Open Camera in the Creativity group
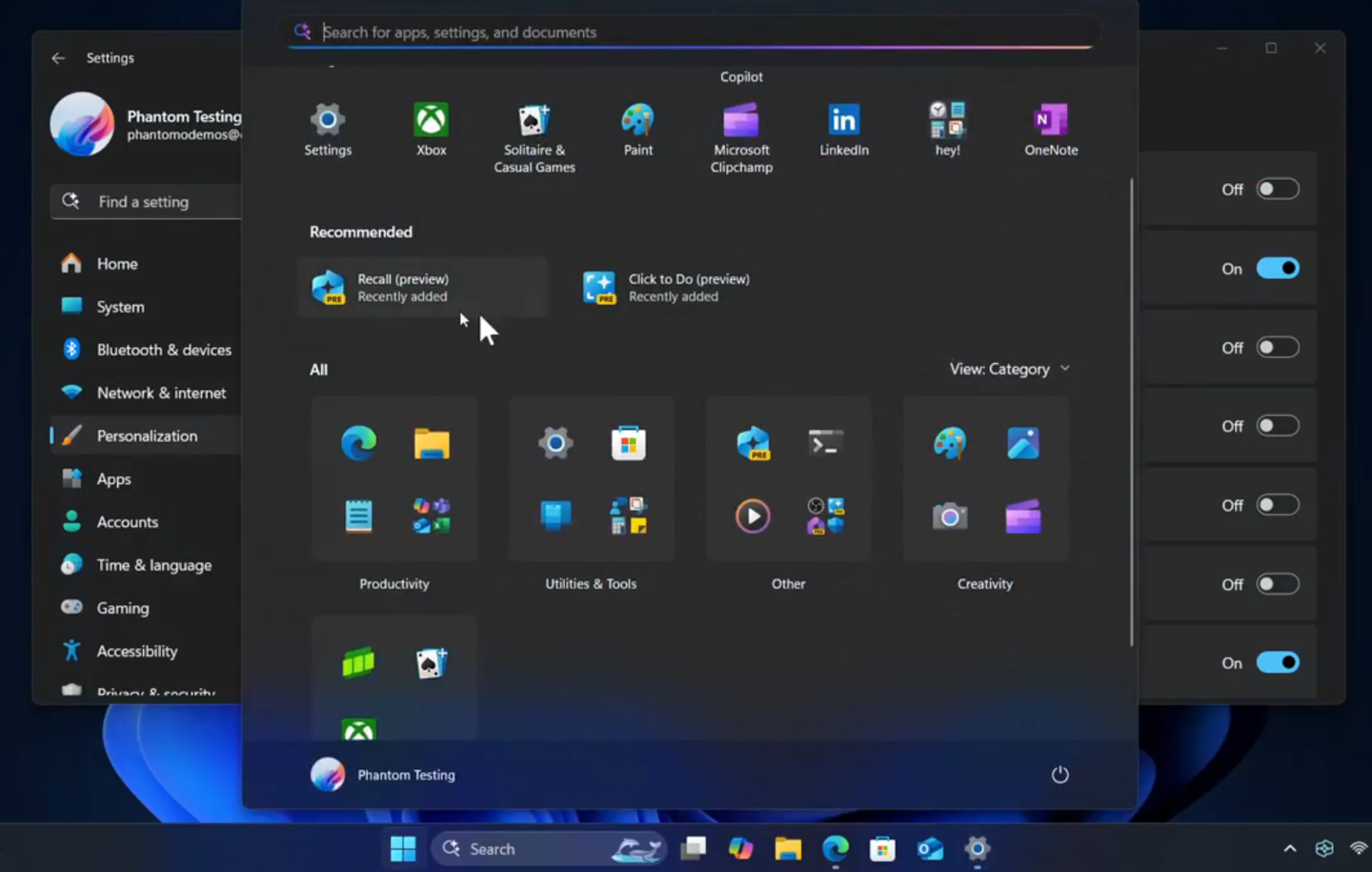The width and height of the screenshot is (1372, 872). (950, 517)
